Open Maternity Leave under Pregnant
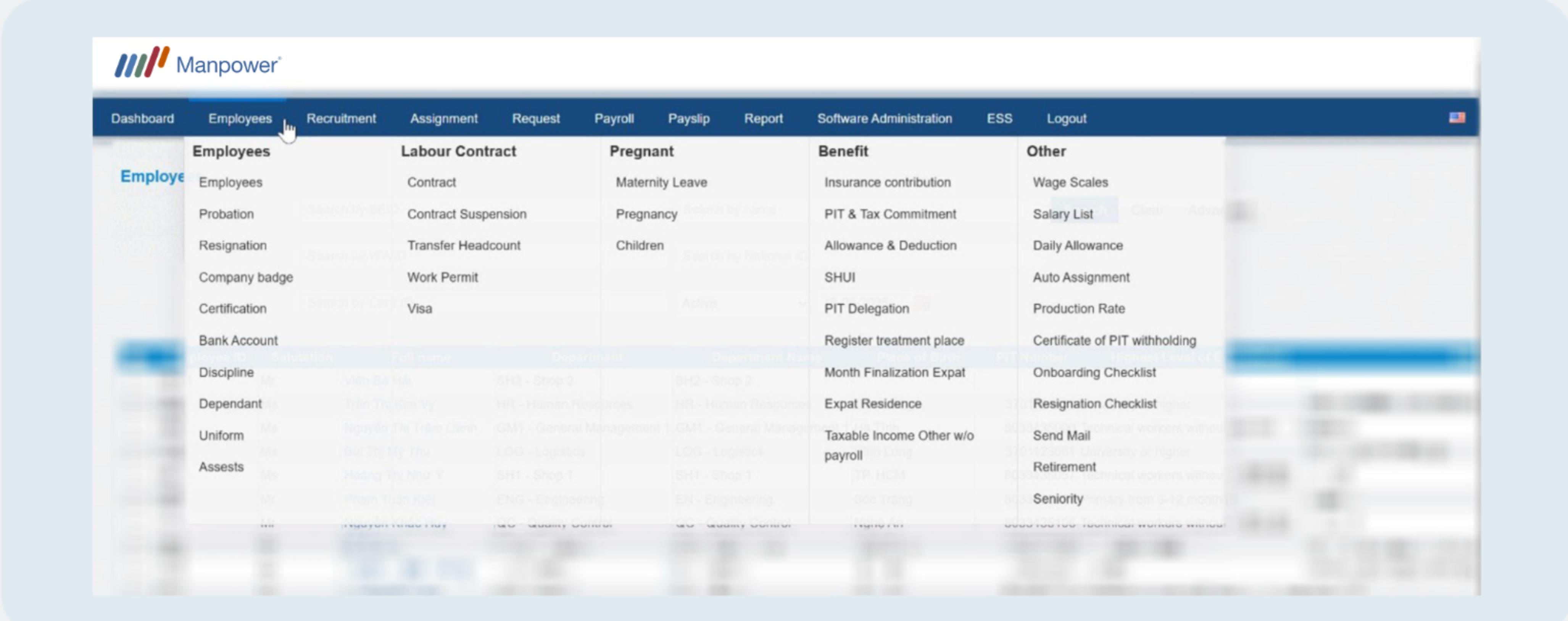The width and height of the screenshot is (1568, 621). [661, 182]
